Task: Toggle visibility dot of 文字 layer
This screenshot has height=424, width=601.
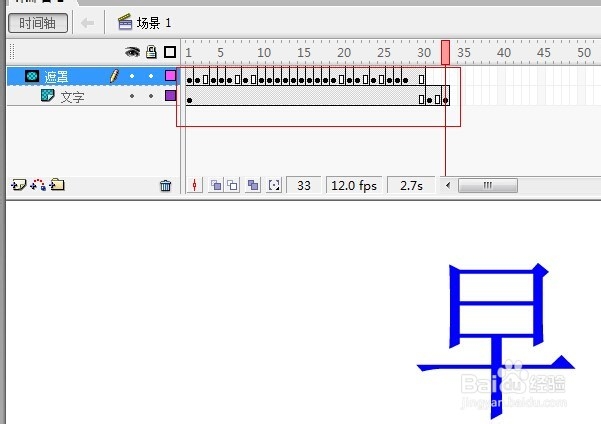Action: 132,96
